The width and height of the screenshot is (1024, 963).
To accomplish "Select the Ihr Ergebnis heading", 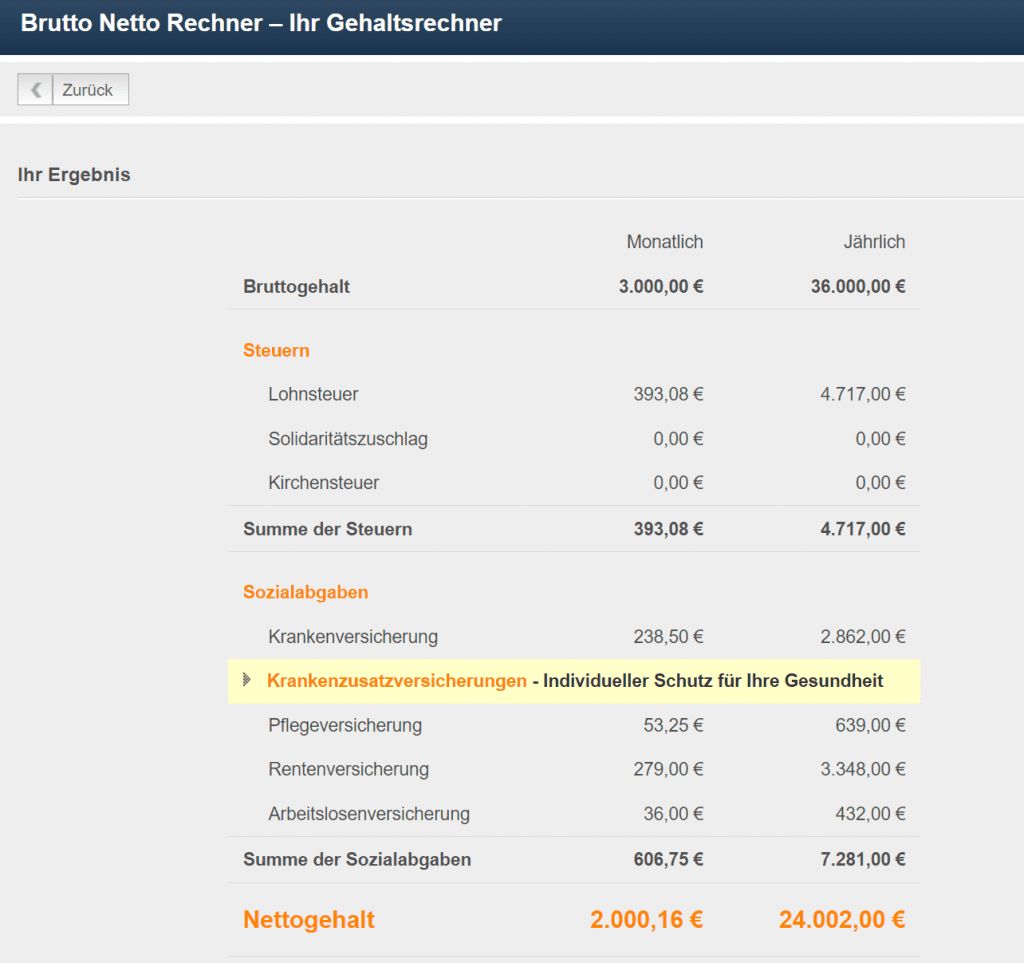I will point(74,175).
